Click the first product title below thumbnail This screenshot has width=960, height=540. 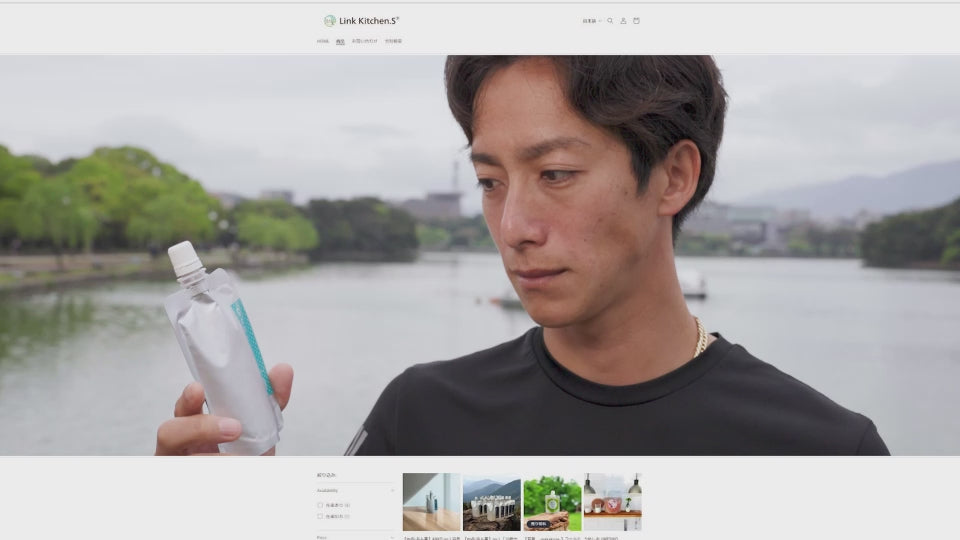[431, 537]
